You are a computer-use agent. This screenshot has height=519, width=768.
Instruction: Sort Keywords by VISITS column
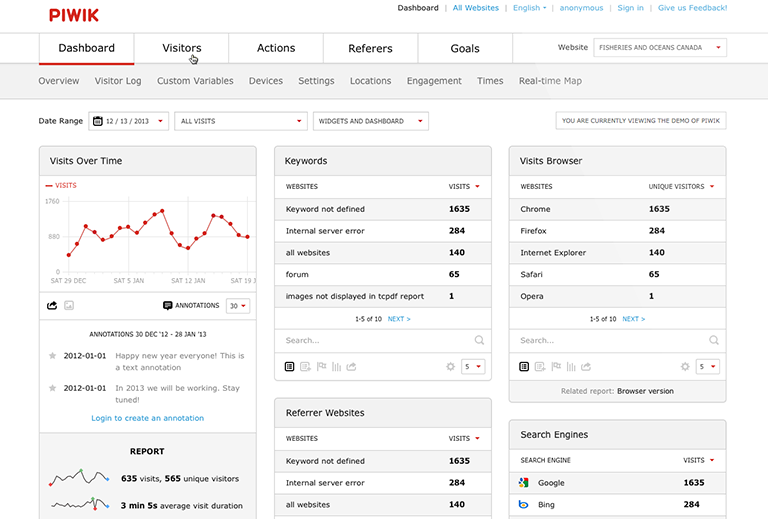[464, 187]
